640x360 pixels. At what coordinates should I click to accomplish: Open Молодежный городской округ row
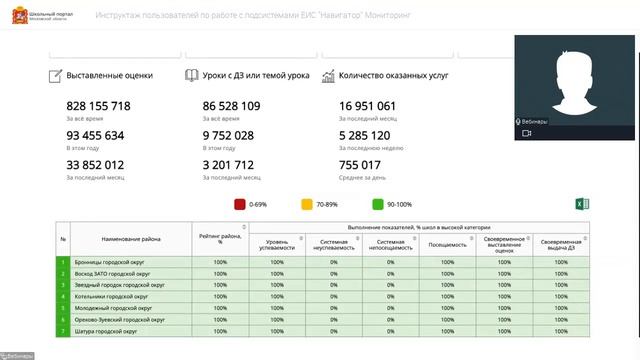coord(323,308)
